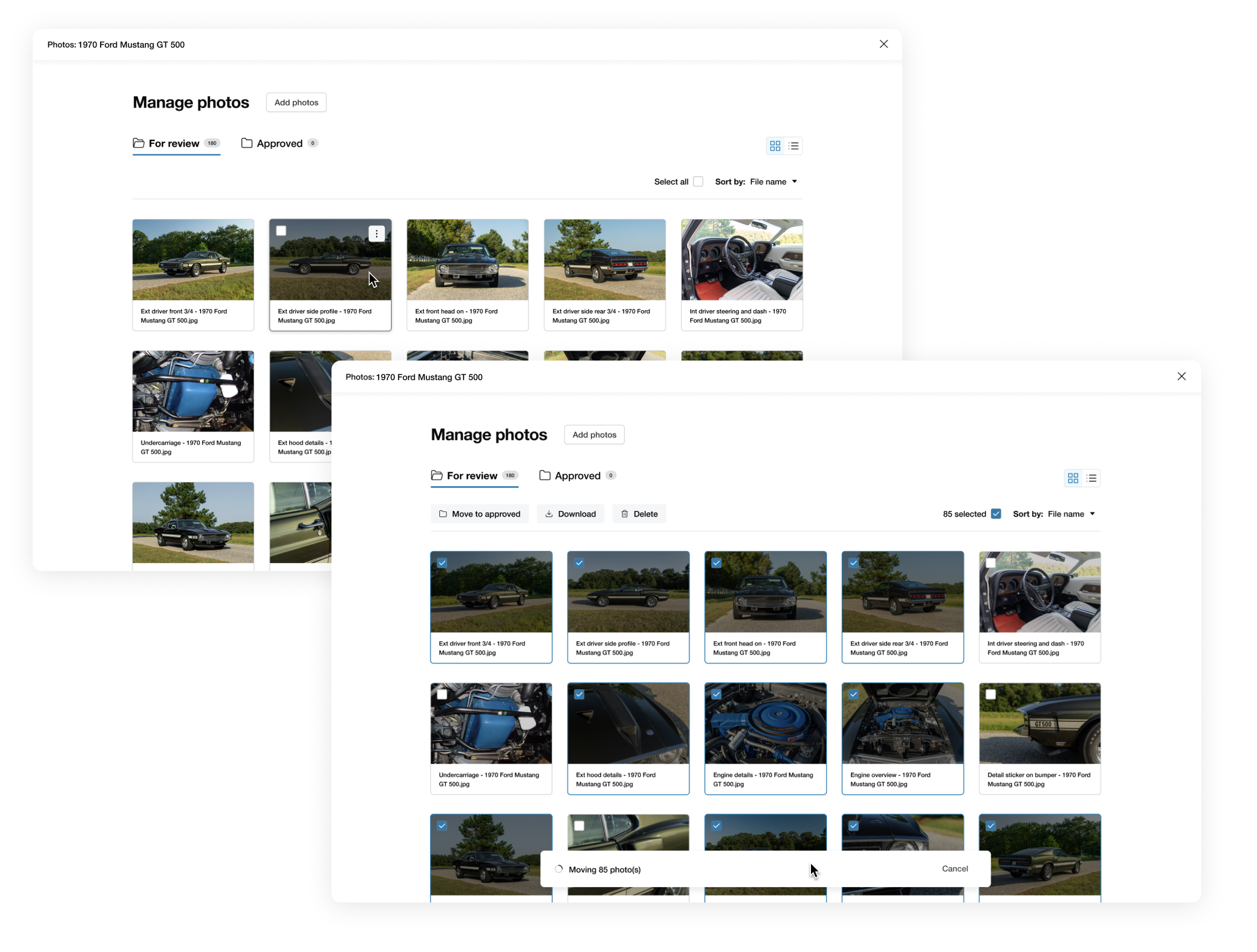Click the Download button with arrow icon
The image size is (1257, 952).
coord(570,514)
